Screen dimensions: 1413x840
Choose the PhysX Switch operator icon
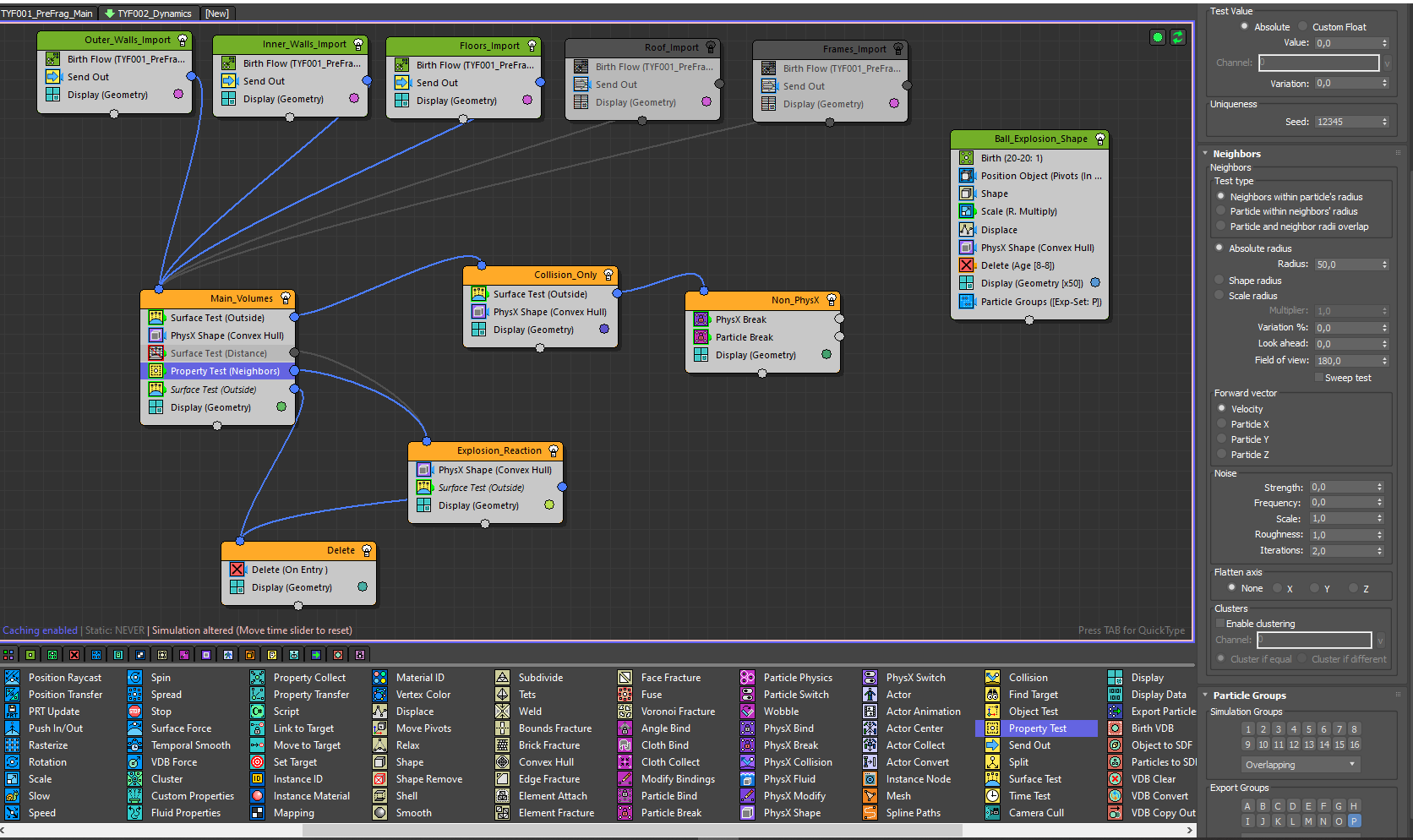tap(870, 677)
